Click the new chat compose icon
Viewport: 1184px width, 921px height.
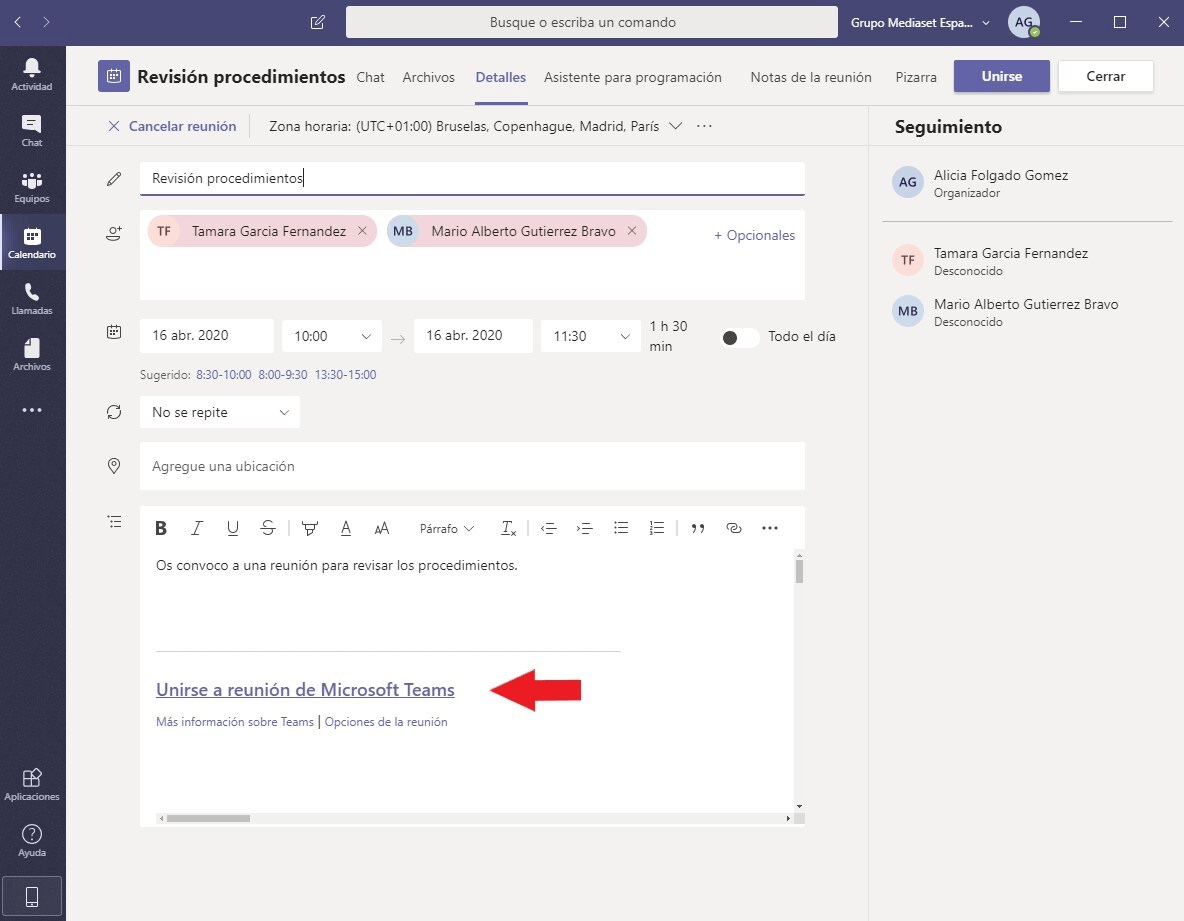click(x=318, y=22)
